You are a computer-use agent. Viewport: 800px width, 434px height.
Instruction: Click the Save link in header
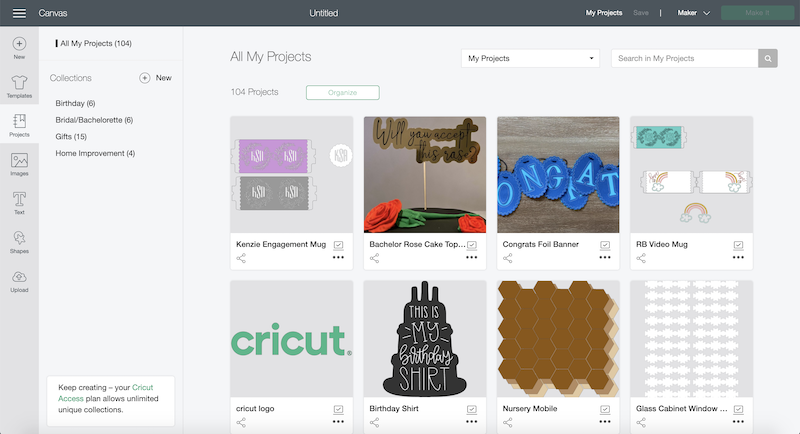click(x=641, y=13)
